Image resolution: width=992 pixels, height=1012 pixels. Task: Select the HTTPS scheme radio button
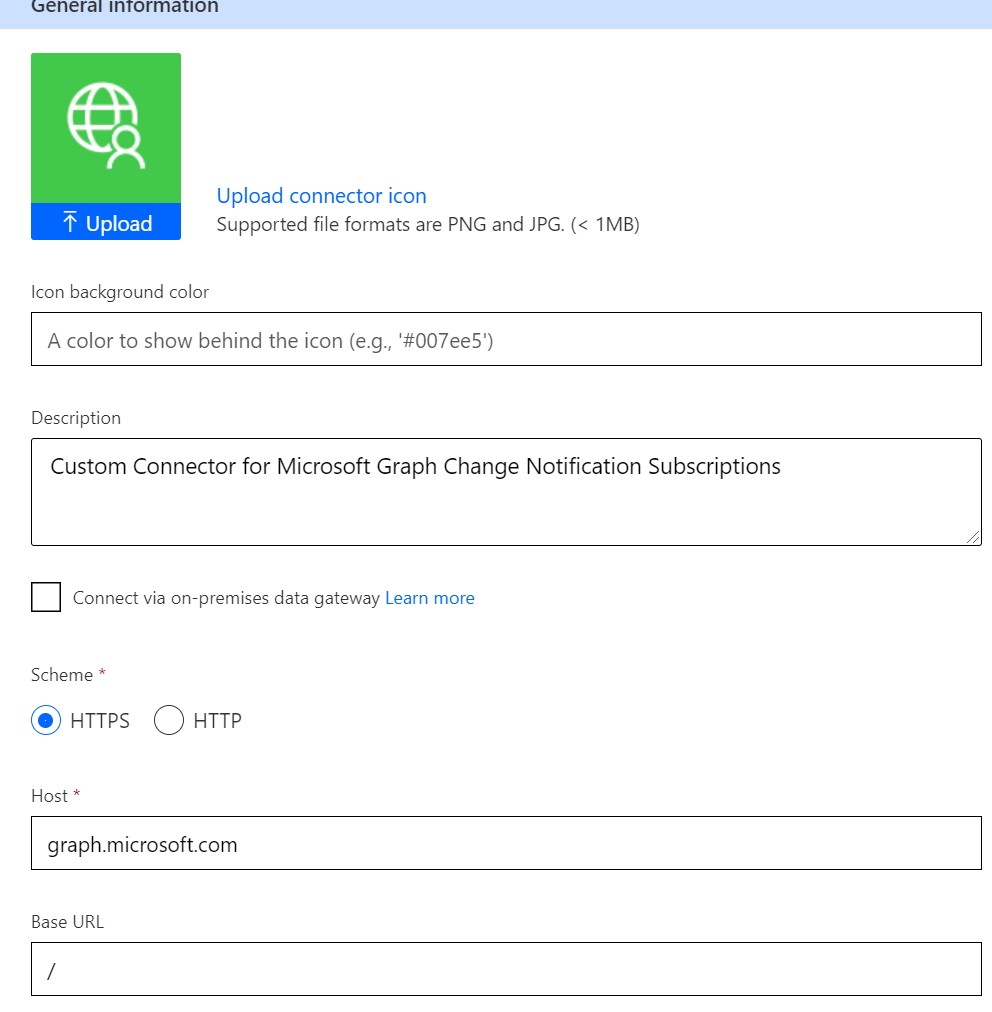[46, 720]
